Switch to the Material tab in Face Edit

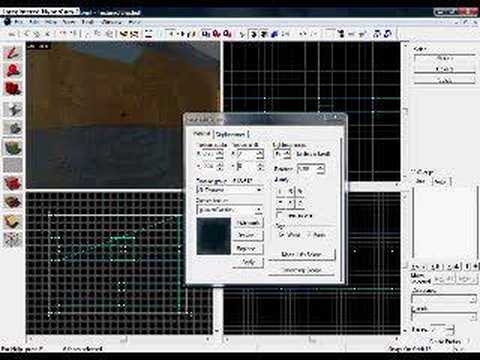(202, 134)
